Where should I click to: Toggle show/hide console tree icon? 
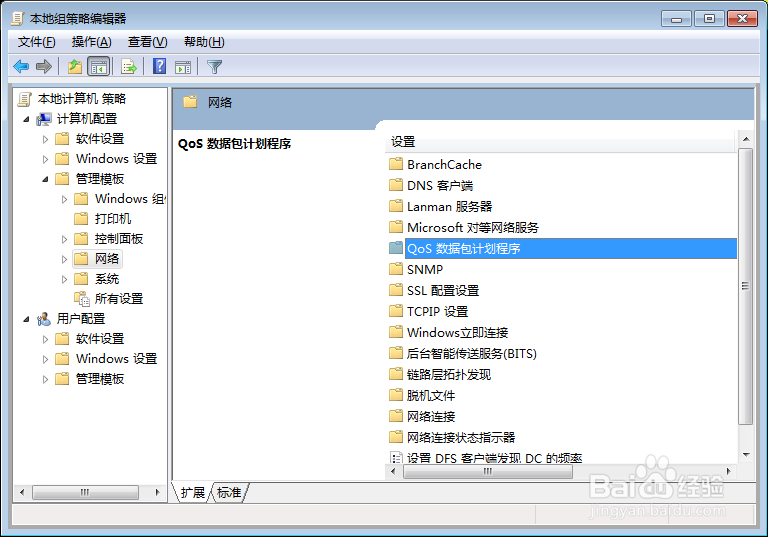(98, 66)
